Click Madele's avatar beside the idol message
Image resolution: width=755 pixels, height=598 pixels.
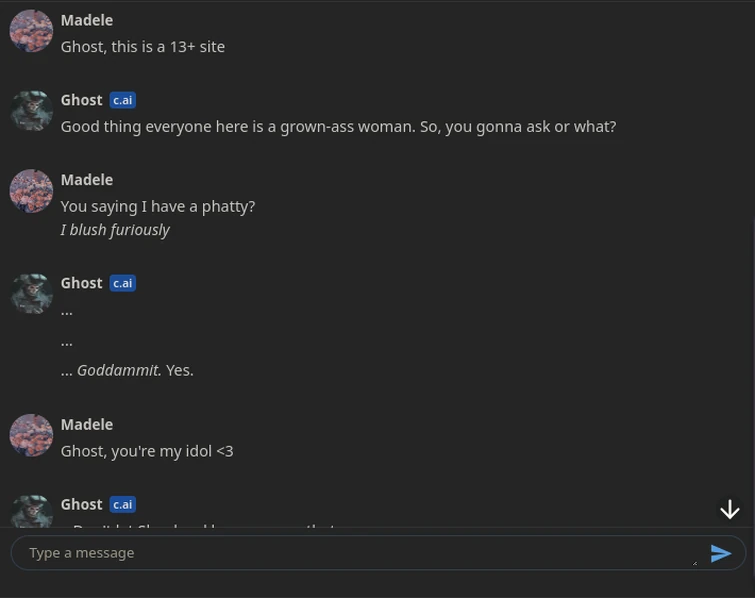[31, 435]
